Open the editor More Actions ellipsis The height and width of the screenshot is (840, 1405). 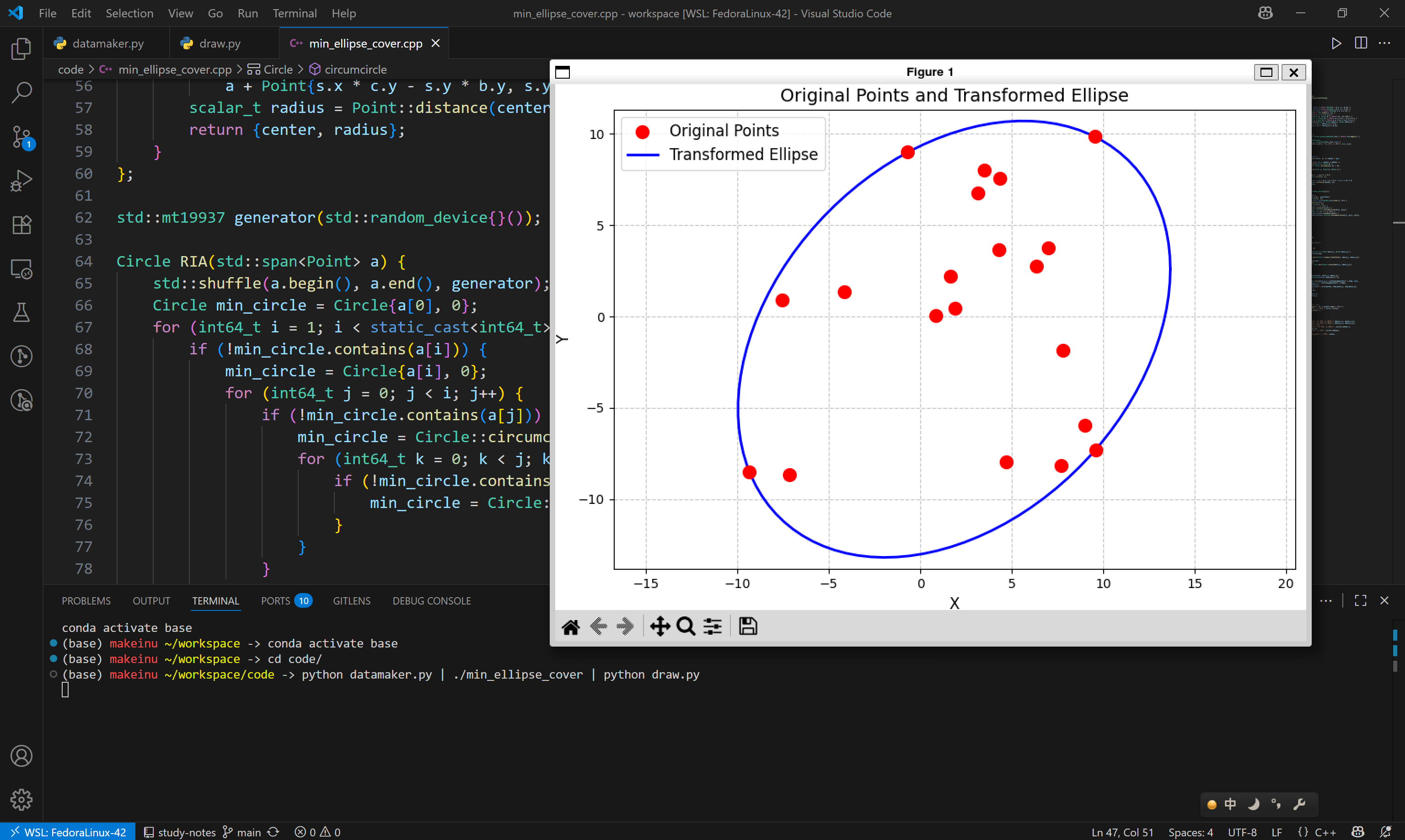coord(1384,43)
